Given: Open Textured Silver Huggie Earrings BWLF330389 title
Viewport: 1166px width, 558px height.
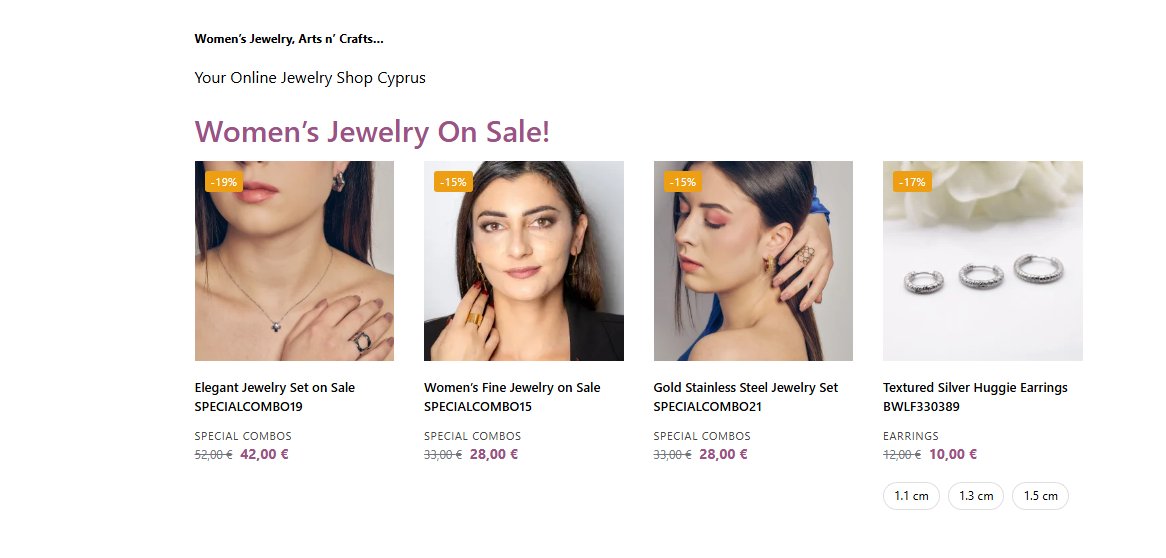Looking at the screenshot, I should [975, 397].
